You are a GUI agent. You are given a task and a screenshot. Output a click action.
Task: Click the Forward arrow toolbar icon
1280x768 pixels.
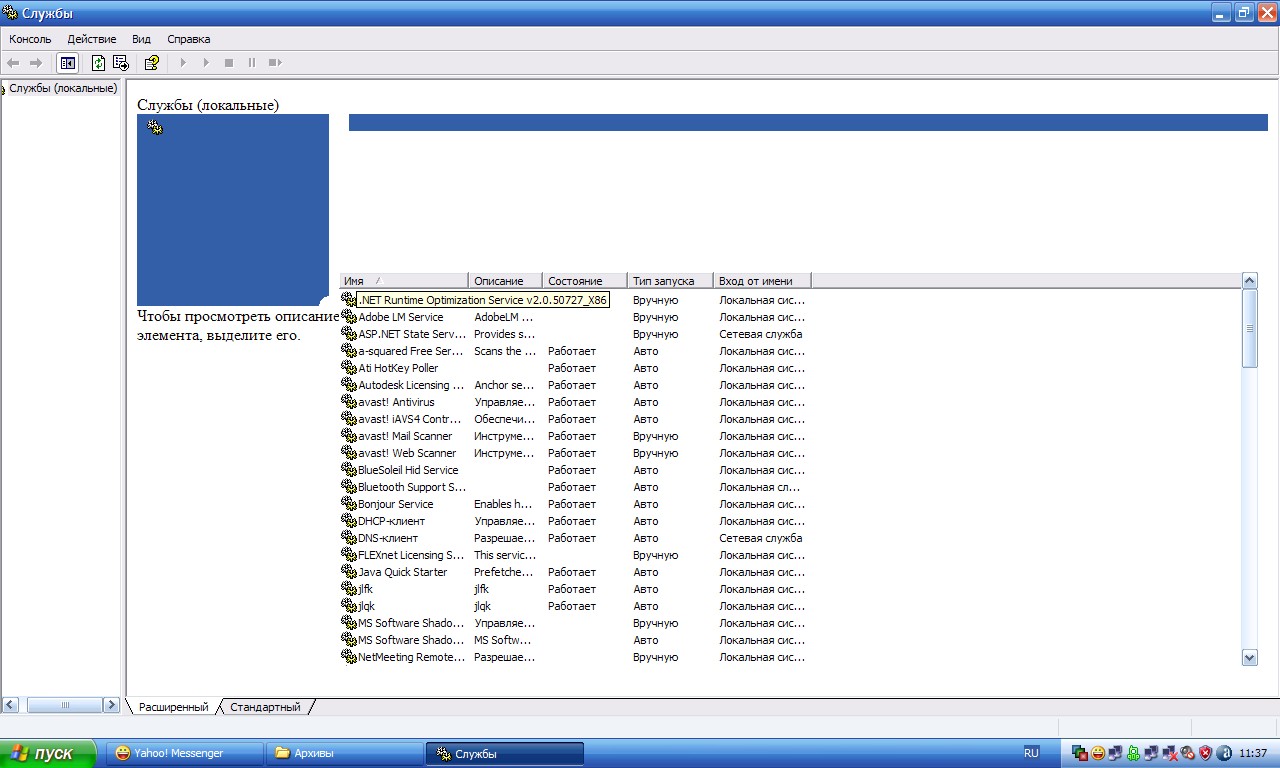click(36, 63)
